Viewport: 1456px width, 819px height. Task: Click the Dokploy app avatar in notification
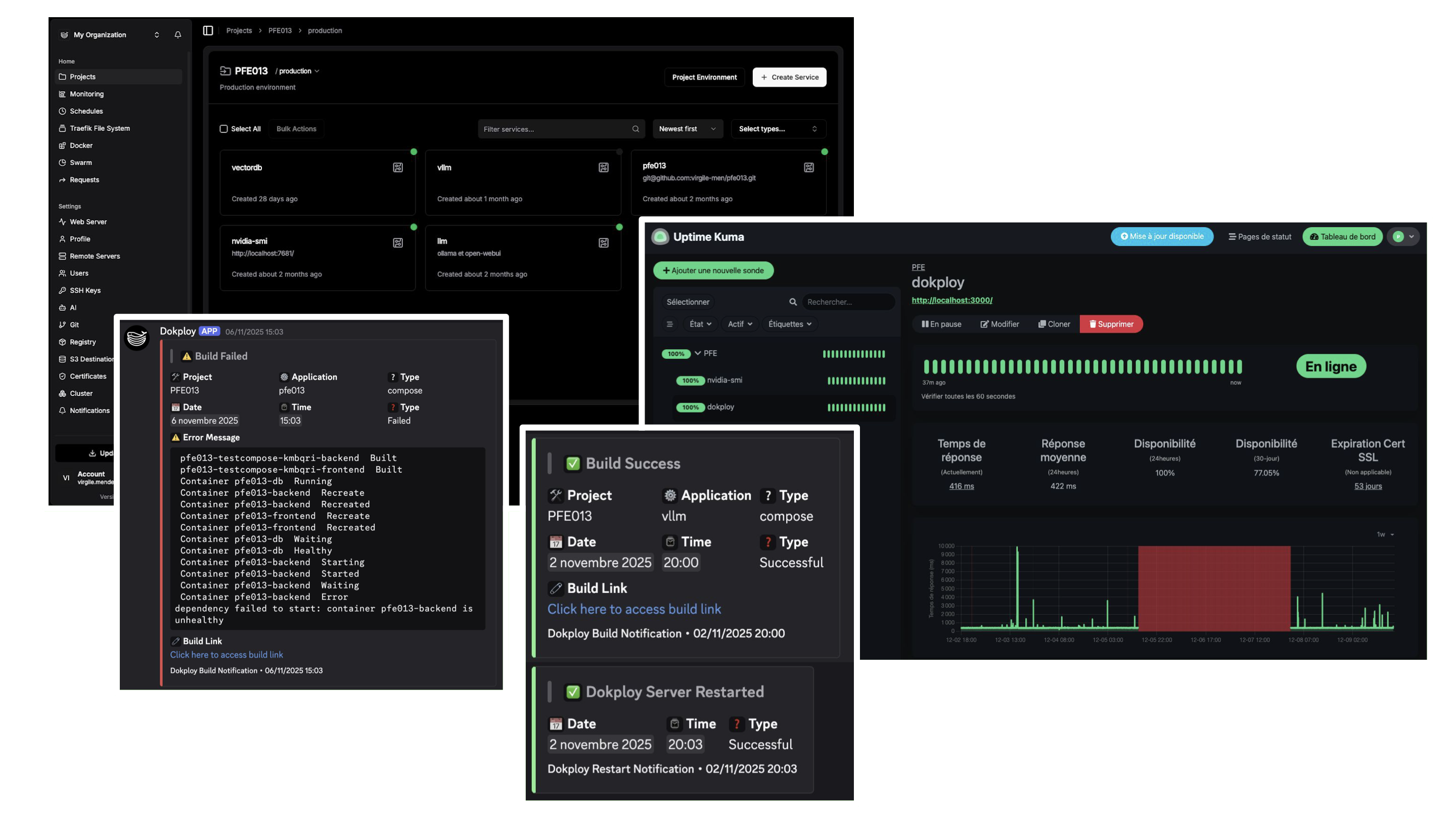tap(137, 338)
